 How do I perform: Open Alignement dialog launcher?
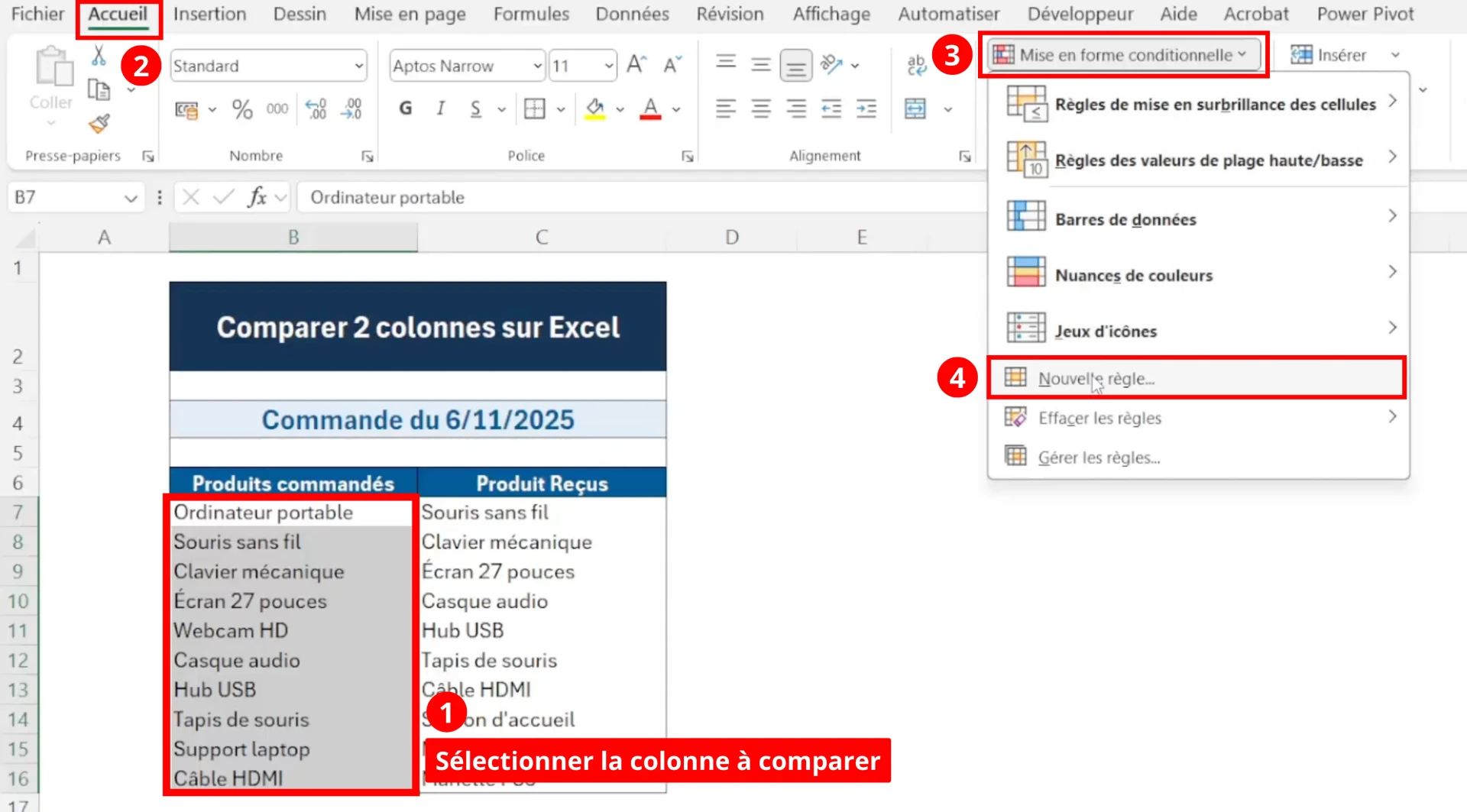tap(965, 156)
